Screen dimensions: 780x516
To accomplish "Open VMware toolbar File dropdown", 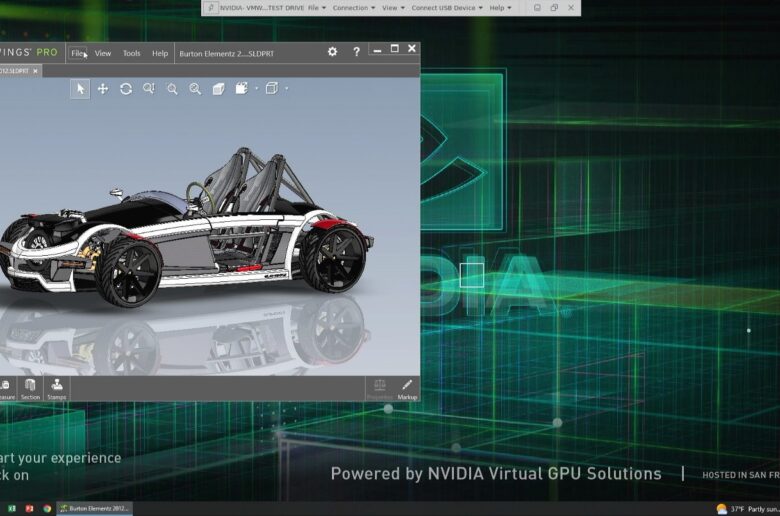I will point(317,8).
